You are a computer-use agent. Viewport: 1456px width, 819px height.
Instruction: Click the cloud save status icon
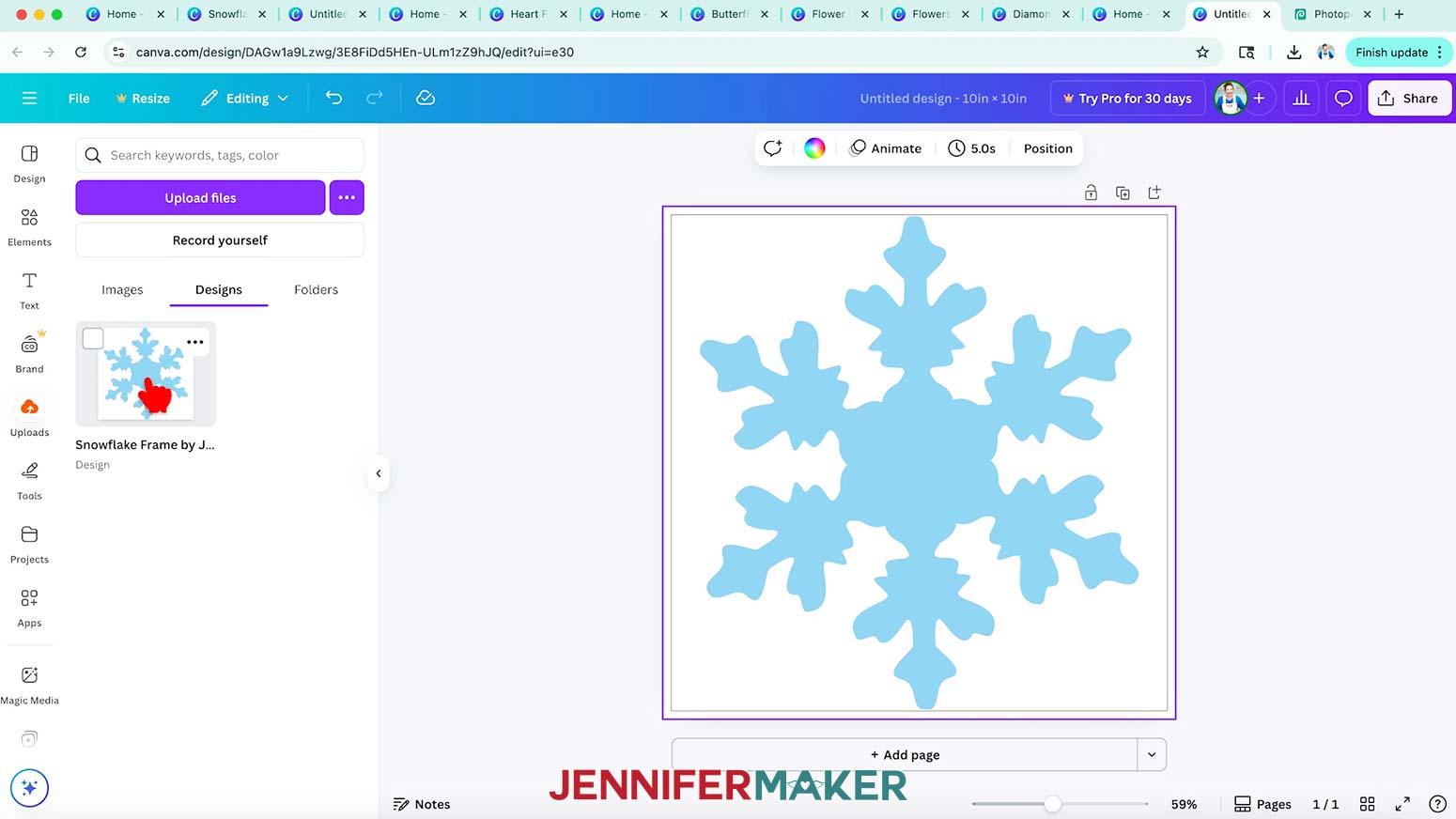pos(426,98)
